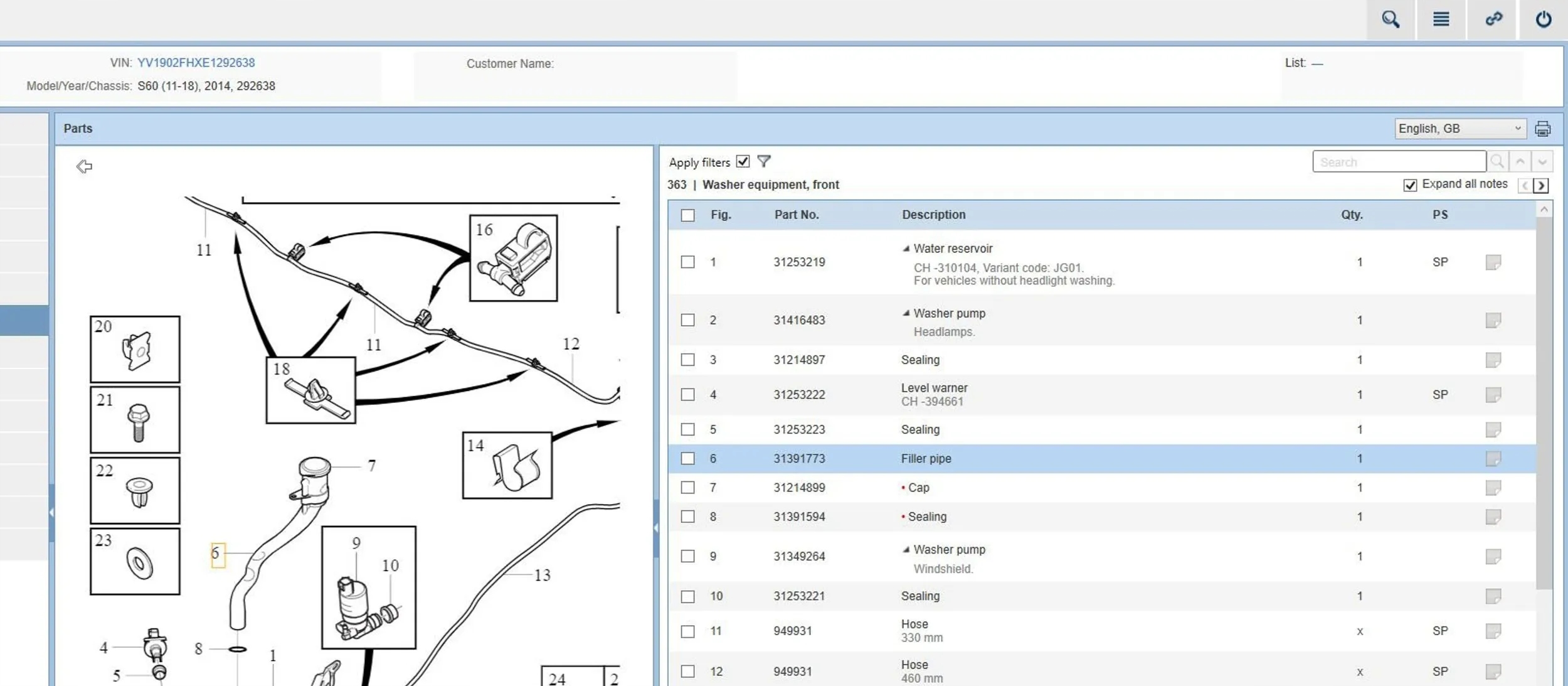Screen dimensions: 1568x686
Task: Click the parts list vertical scrollbar
Action: tap(1544, 402)
